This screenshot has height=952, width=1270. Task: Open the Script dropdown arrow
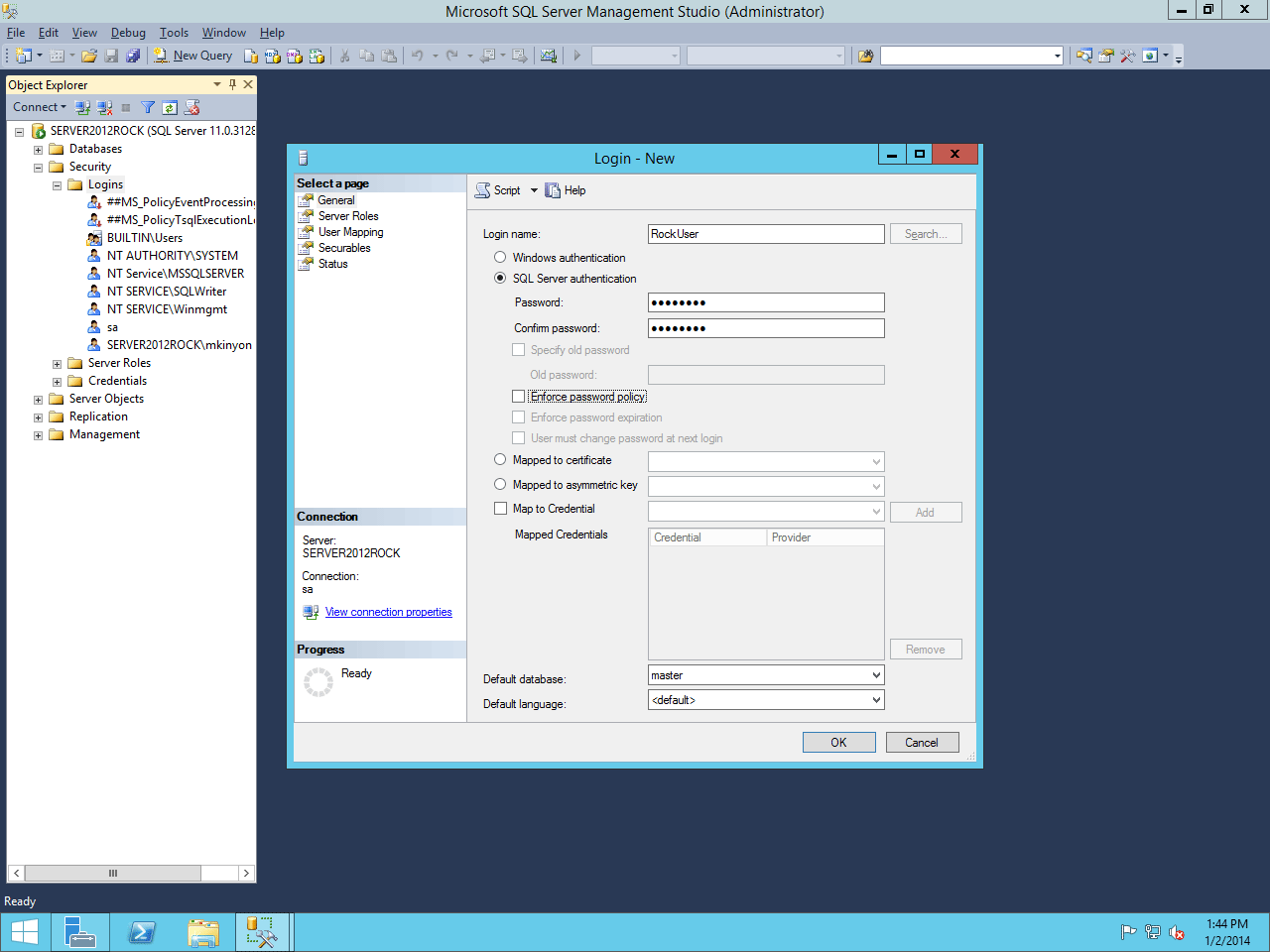(x=534, y=190)
